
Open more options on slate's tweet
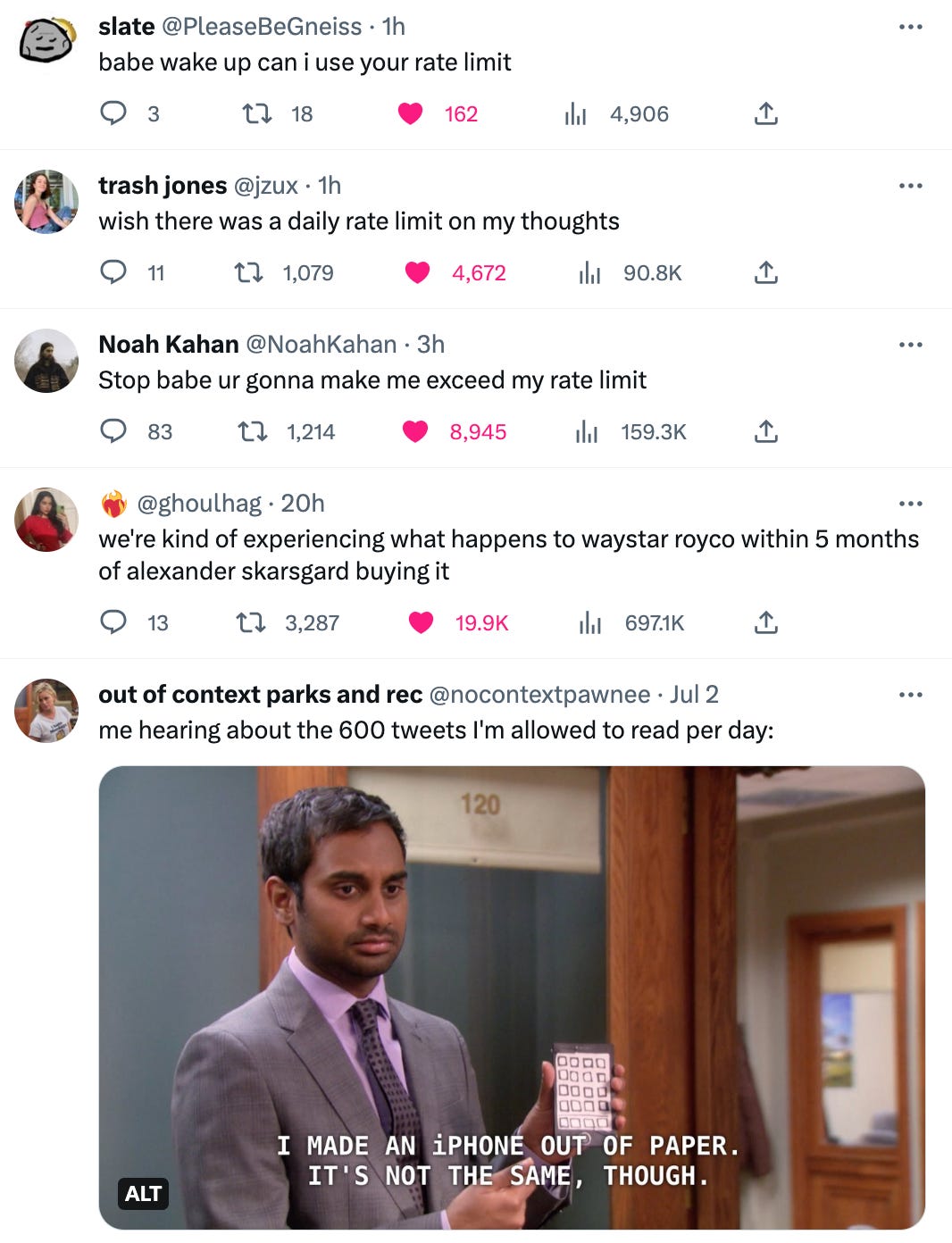pos(911,27)
